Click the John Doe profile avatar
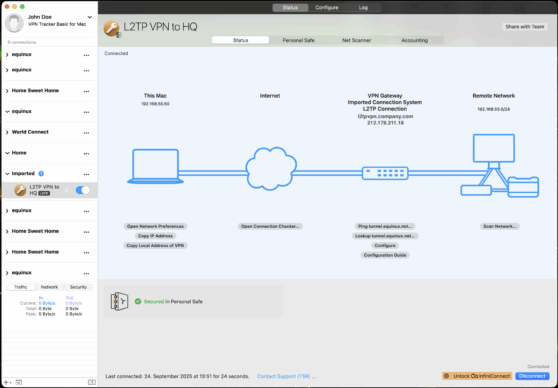This screenshot has width=558, height=388. point(14,23)
